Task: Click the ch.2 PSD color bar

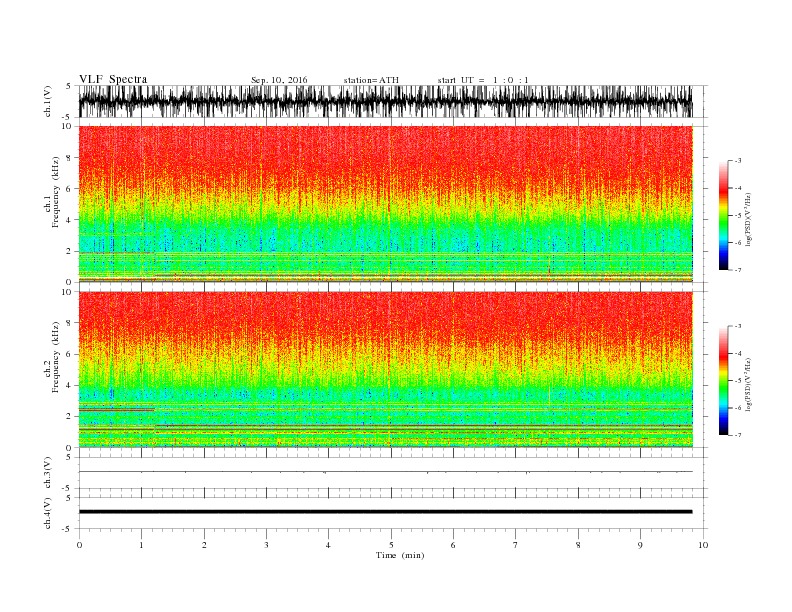Action: 723,380
